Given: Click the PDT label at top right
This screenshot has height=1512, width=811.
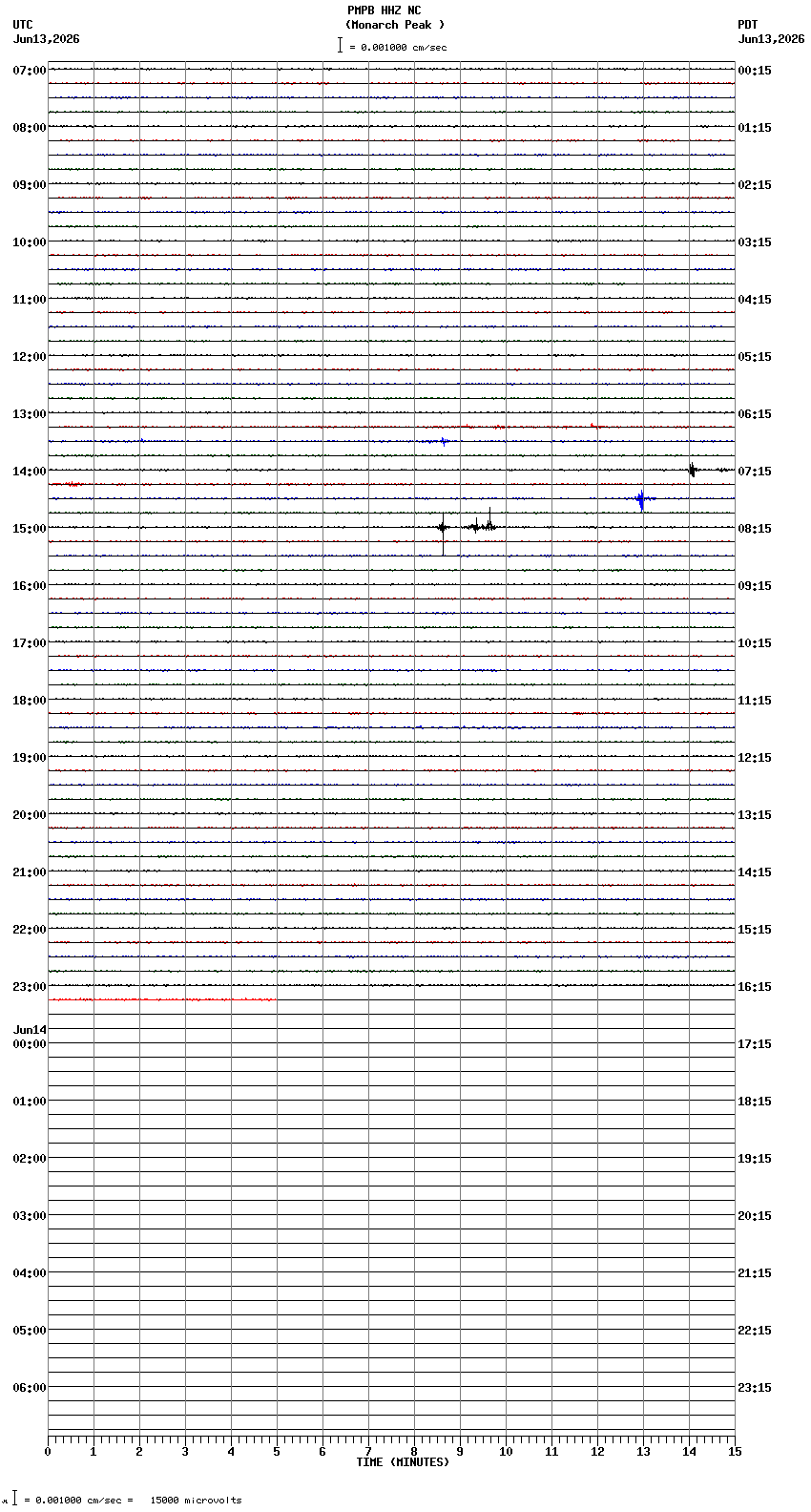Looking at the screenshot, I should pos(747,25).
